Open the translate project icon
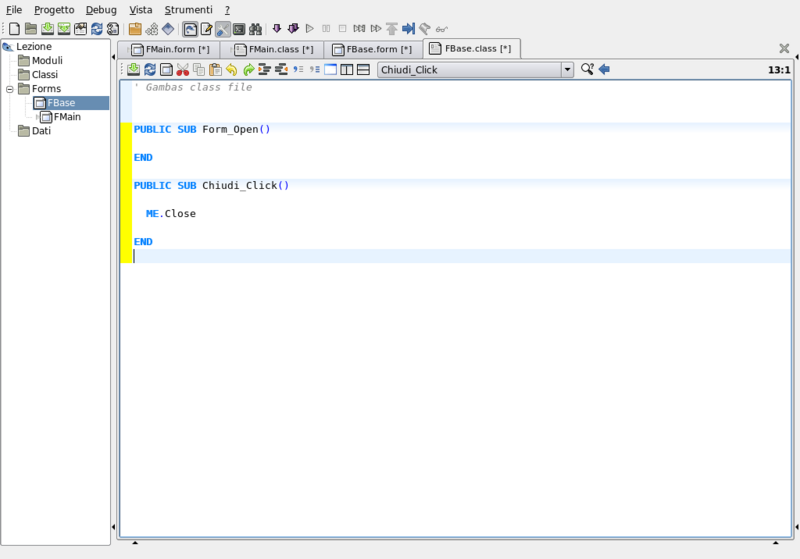 (x=113, y=29)
